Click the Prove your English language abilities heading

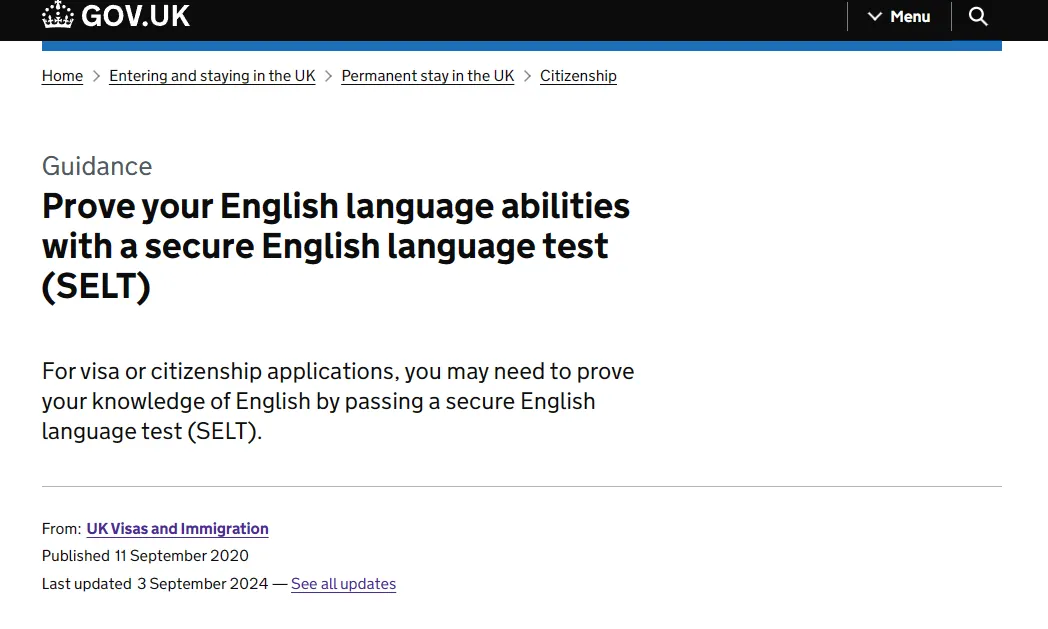coord(336,246)
